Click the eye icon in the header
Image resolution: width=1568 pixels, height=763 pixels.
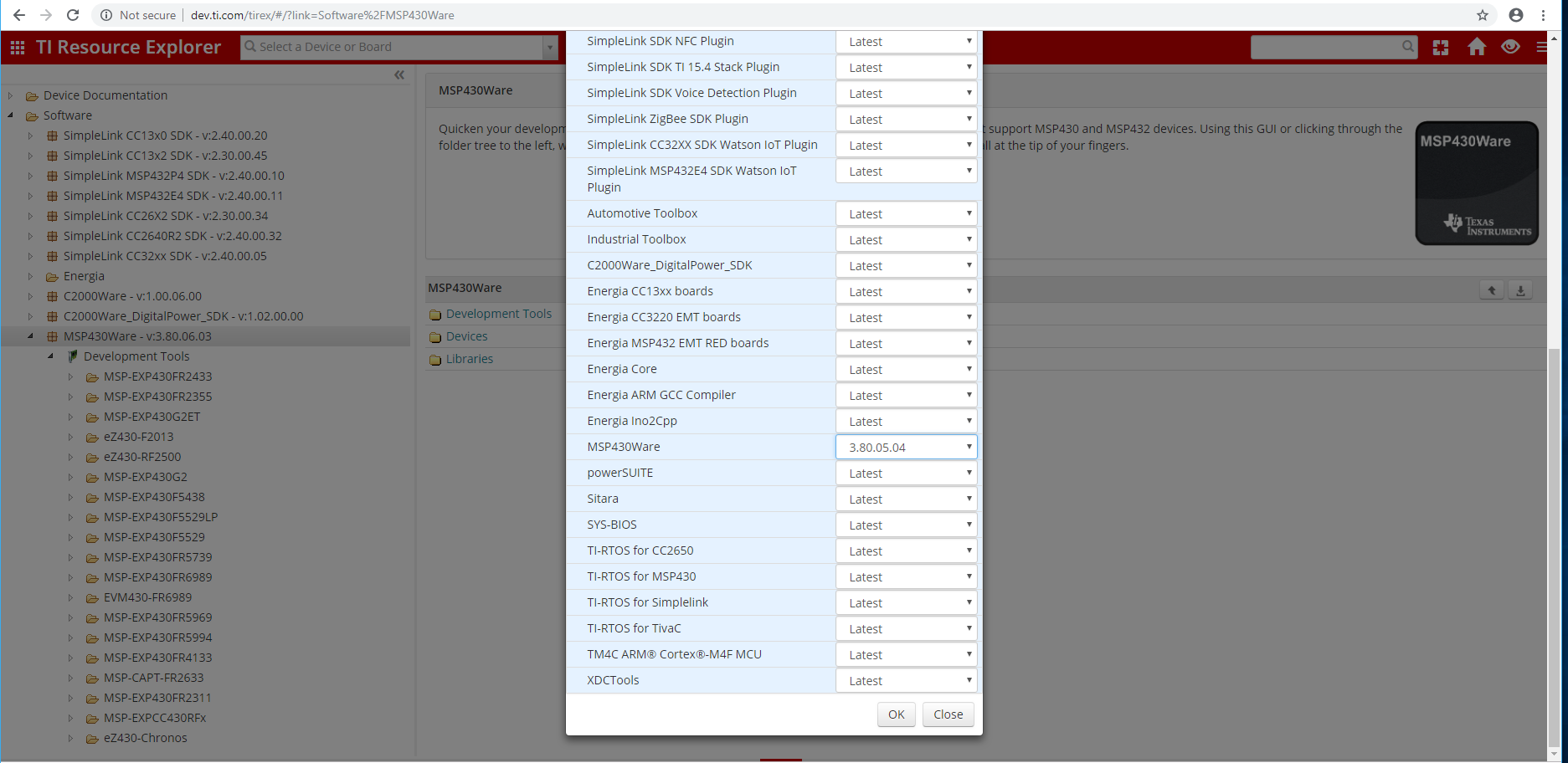1510,47
